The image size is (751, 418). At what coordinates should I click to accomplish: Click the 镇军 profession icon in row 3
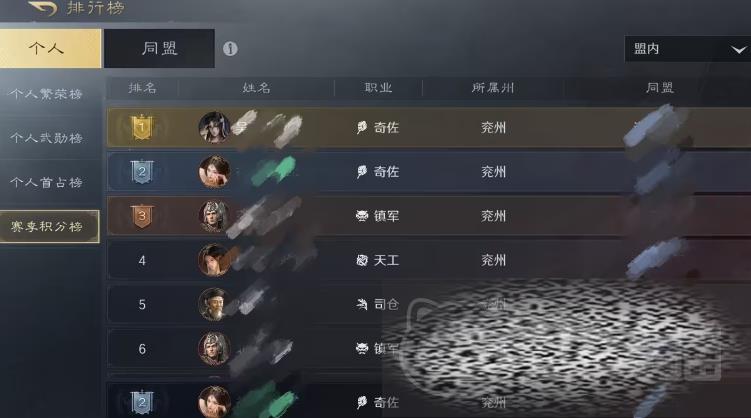pyautogui.click(x=362, y=216)
